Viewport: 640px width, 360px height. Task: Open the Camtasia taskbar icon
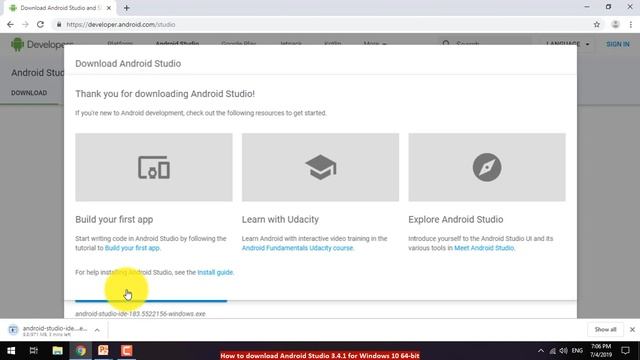point(127,351)
